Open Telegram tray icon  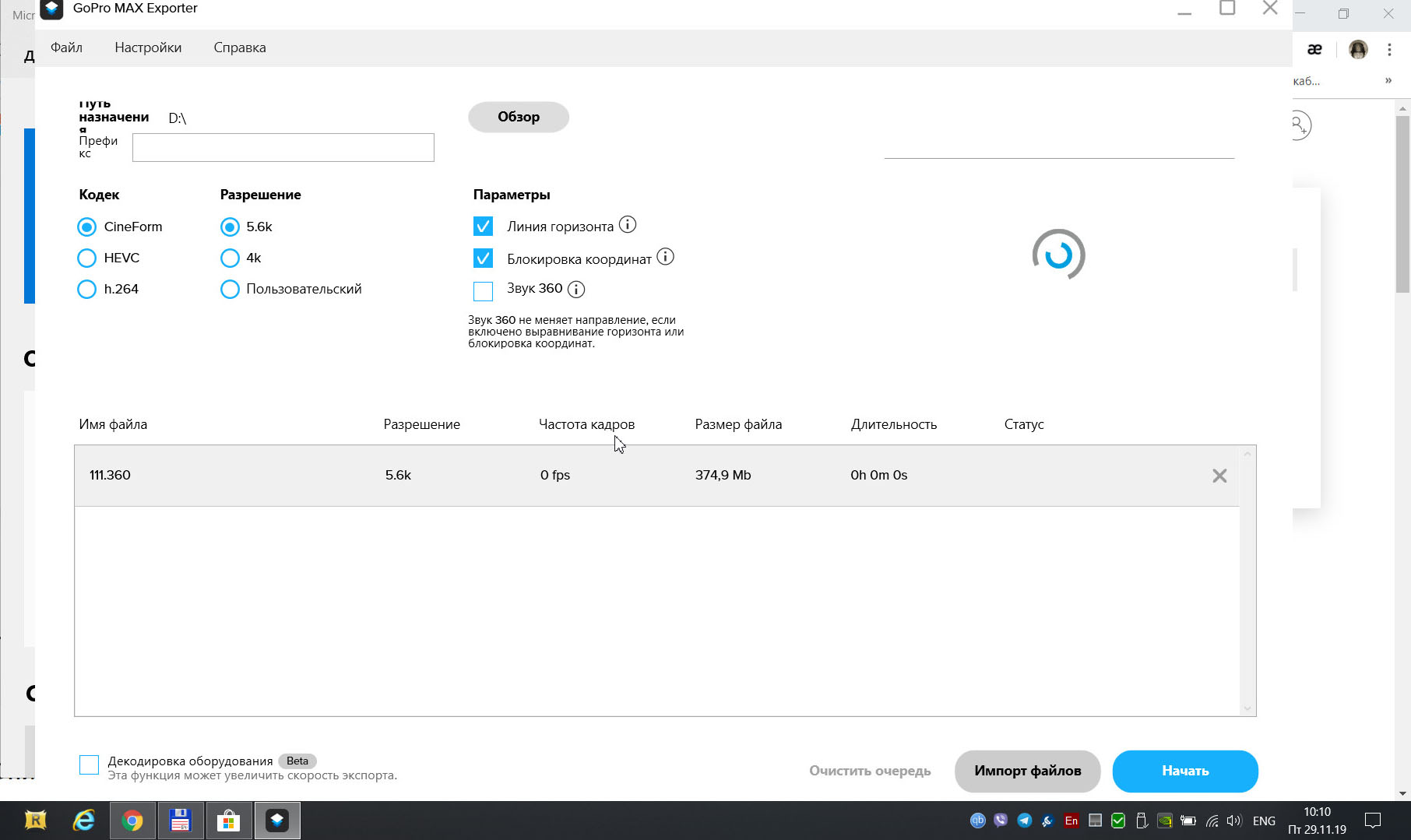(x=1025, y=821)
